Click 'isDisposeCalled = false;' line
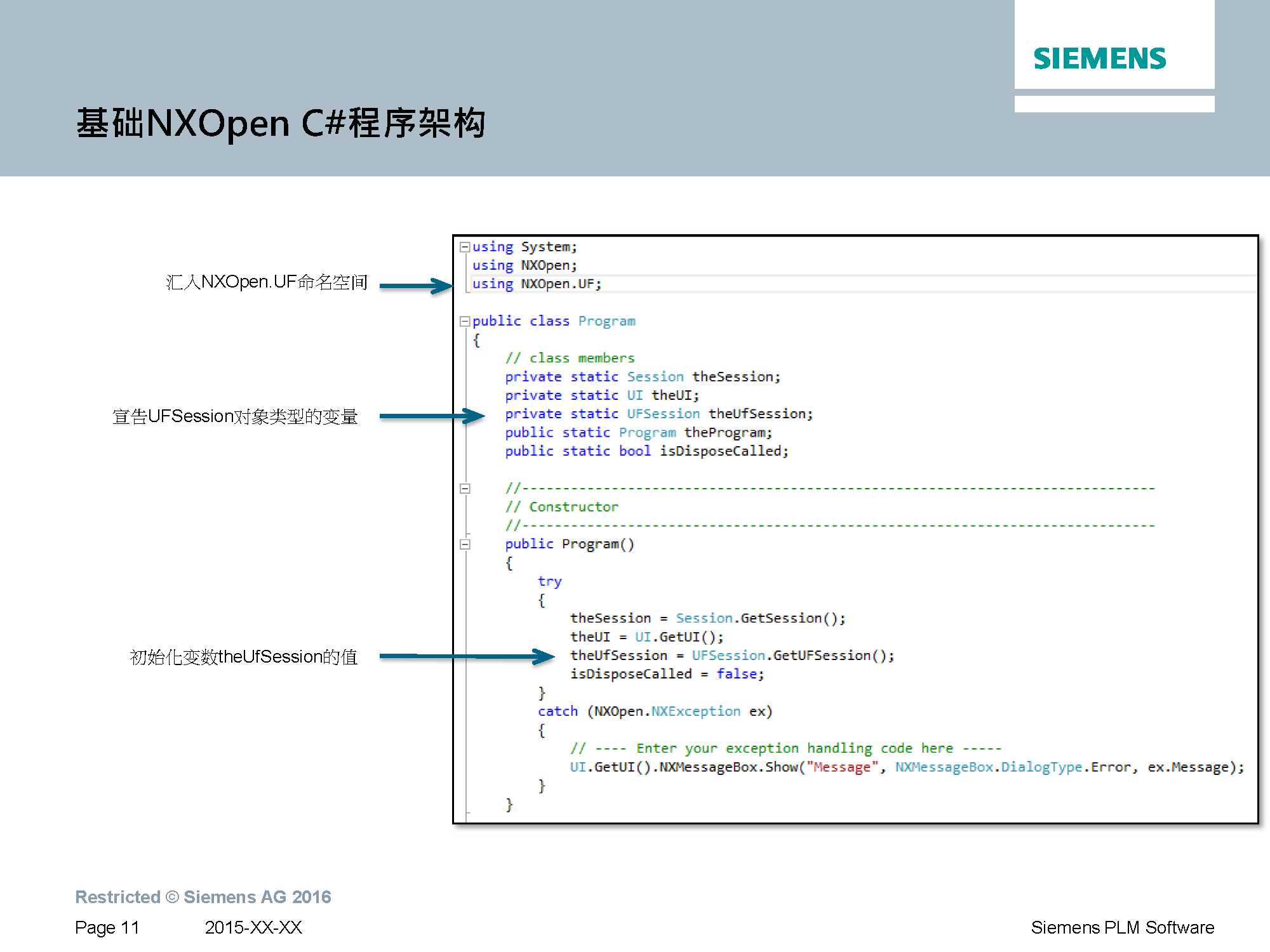Image resolution: width=1270 pixels, height=952 pixels. pyautogui.click(x=667, y=674)
